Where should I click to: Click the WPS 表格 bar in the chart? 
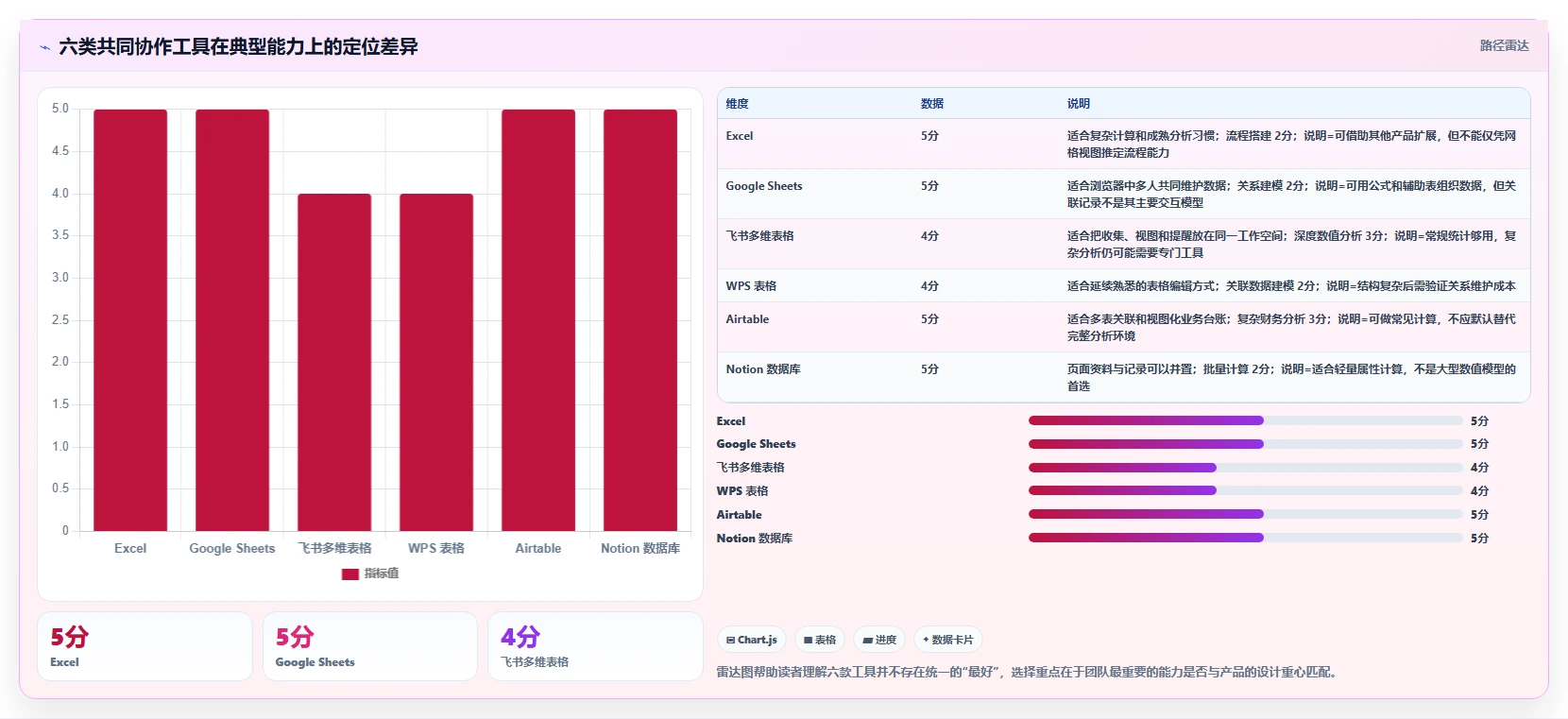tap(436, 363)
